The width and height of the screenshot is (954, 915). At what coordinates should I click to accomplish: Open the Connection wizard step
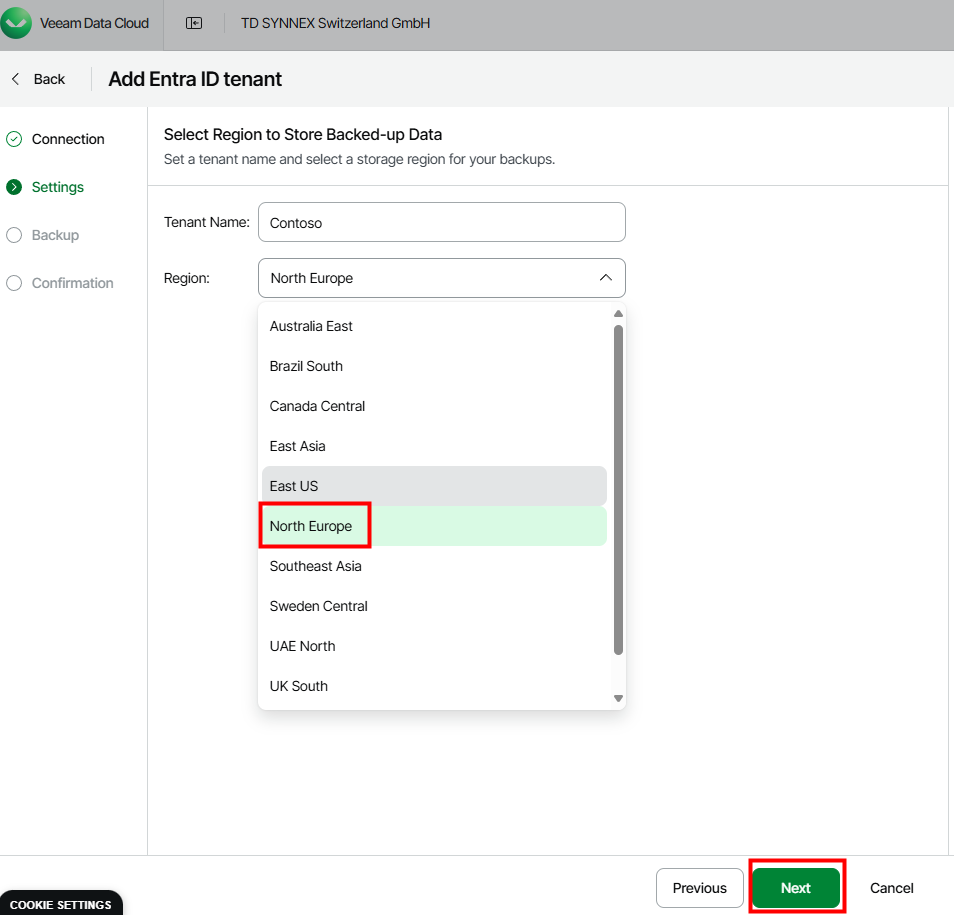[68, 139]
